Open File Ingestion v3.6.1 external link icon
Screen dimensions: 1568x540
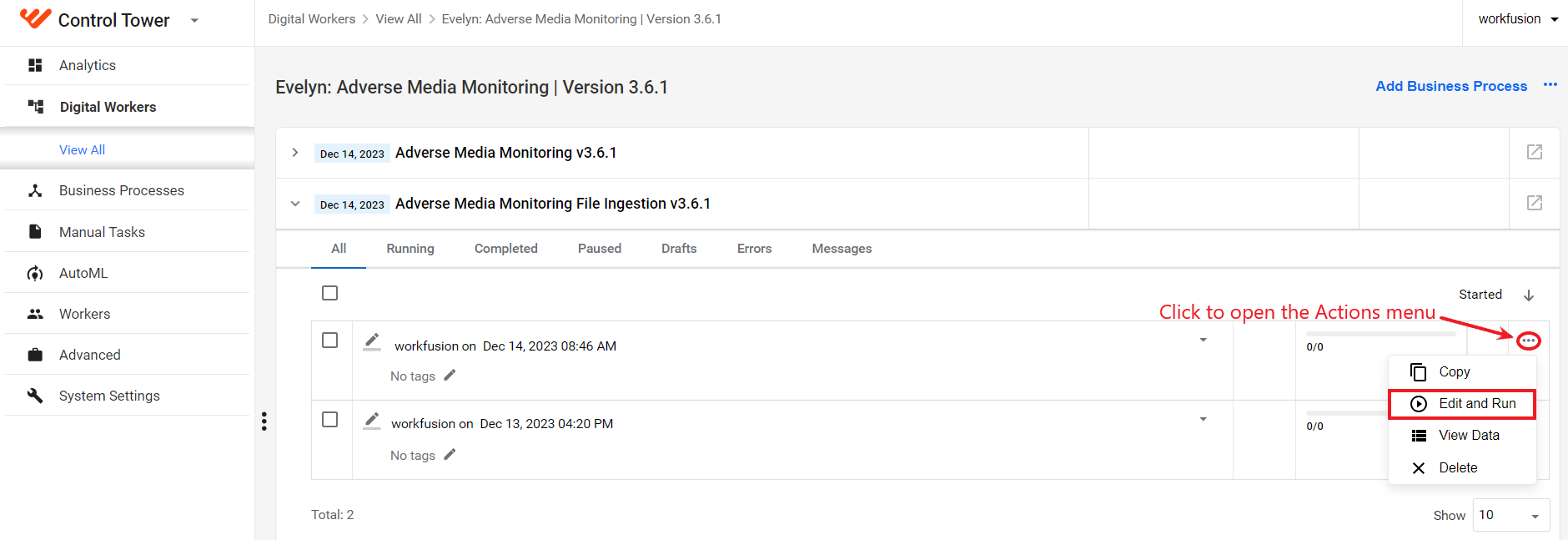pos(1535,203)
